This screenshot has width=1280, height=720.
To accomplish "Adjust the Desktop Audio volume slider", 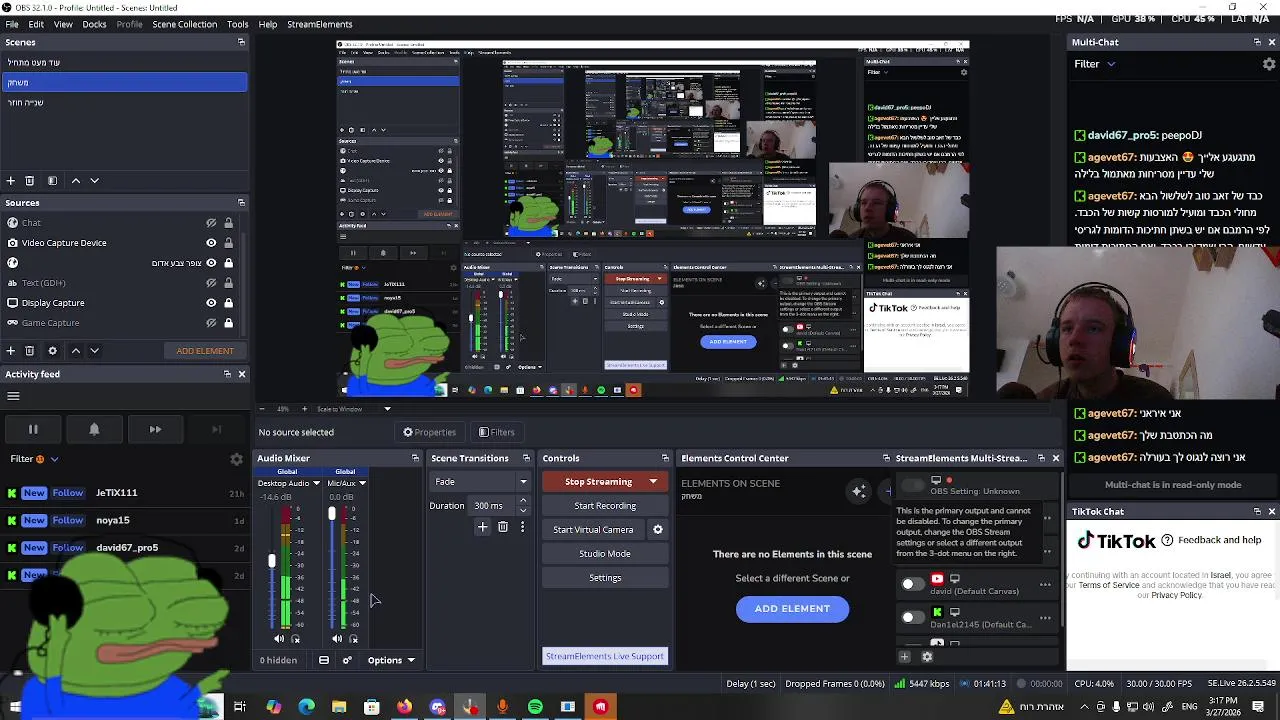I will click(x=272, y=562).
